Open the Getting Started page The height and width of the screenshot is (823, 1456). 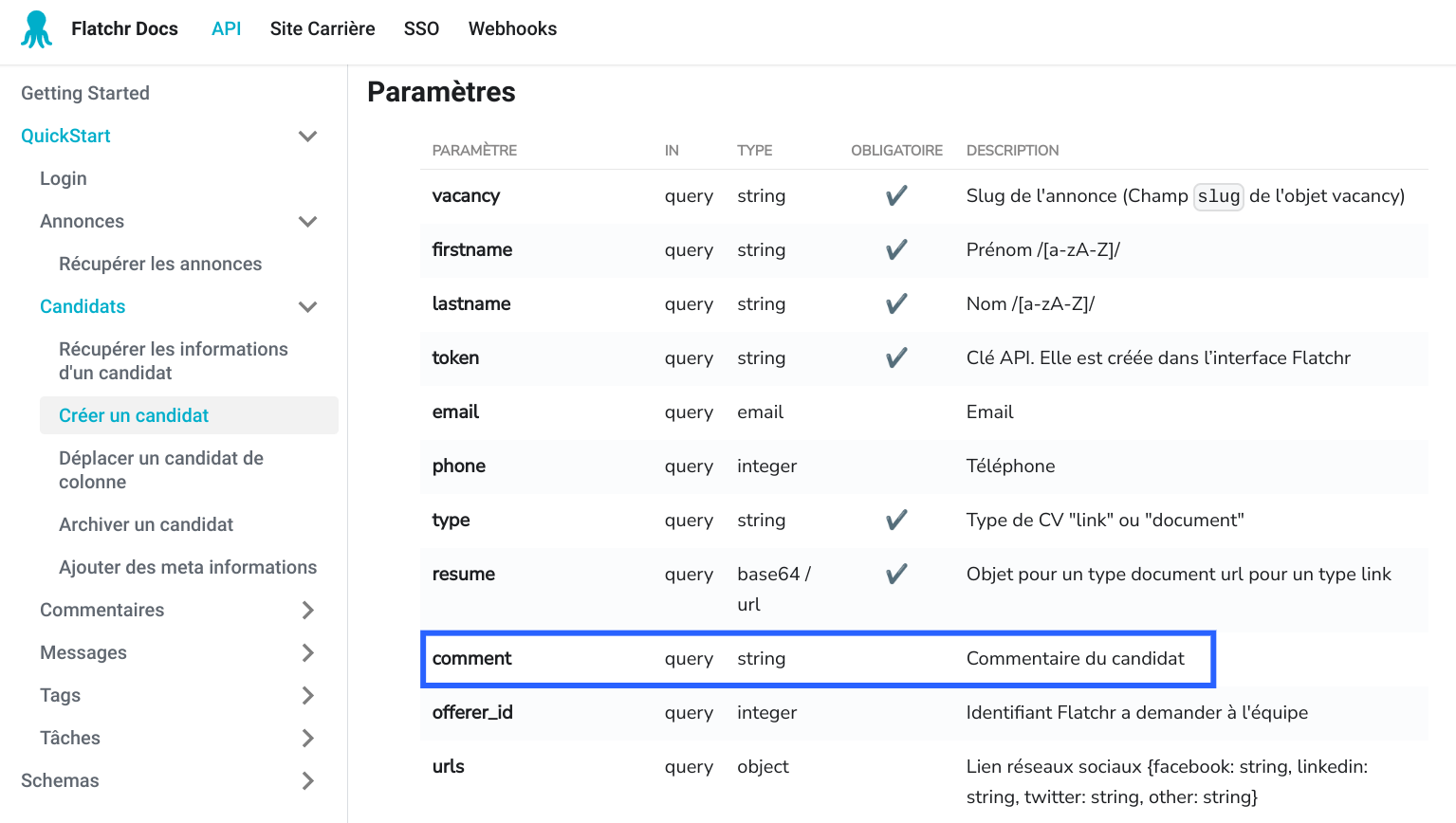(84, 92)
